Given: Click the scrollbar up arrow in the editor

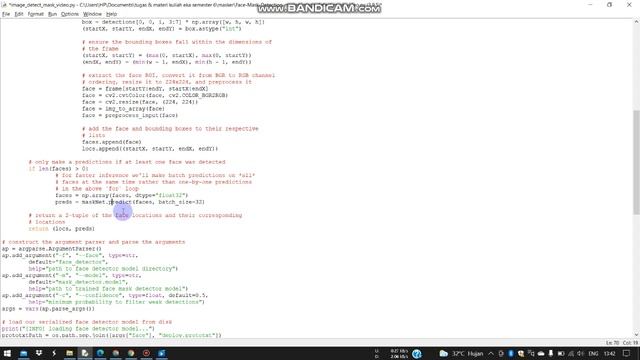Looking at the screenshot, I should (x=636, y=22).
